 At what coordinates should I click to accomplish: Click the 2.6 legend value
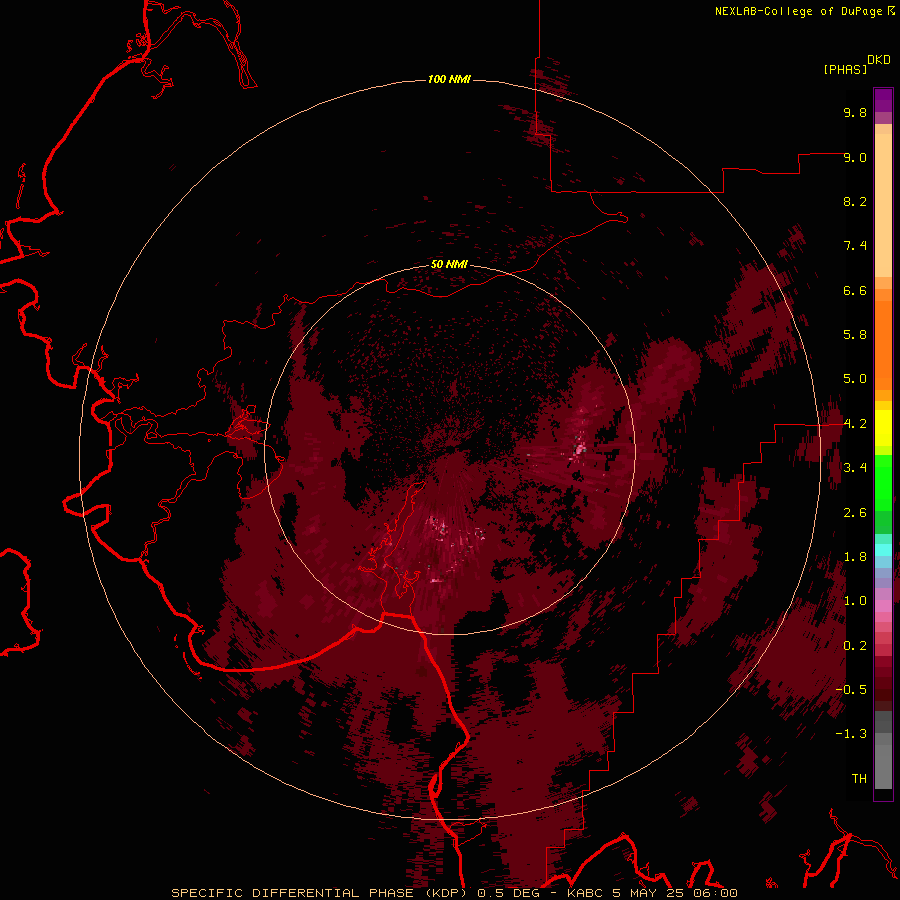855,513
